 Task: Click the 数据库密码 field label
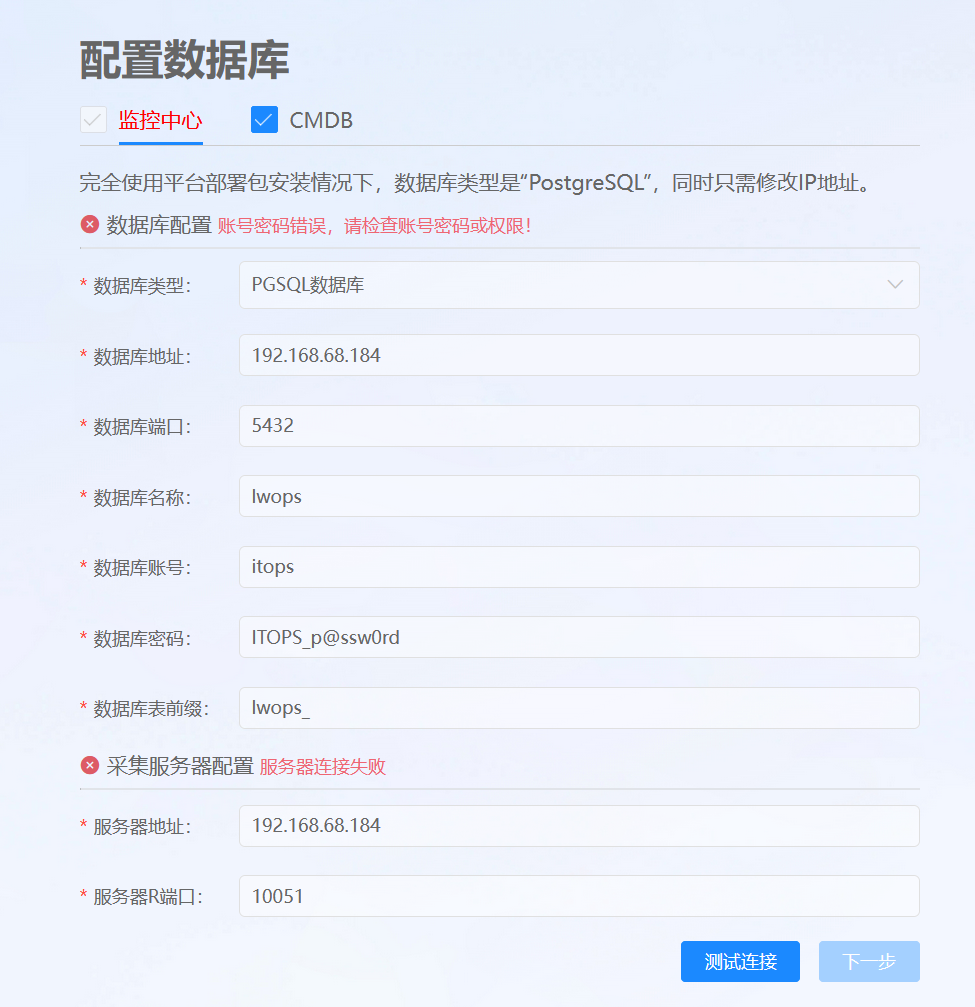coord(142,638)
